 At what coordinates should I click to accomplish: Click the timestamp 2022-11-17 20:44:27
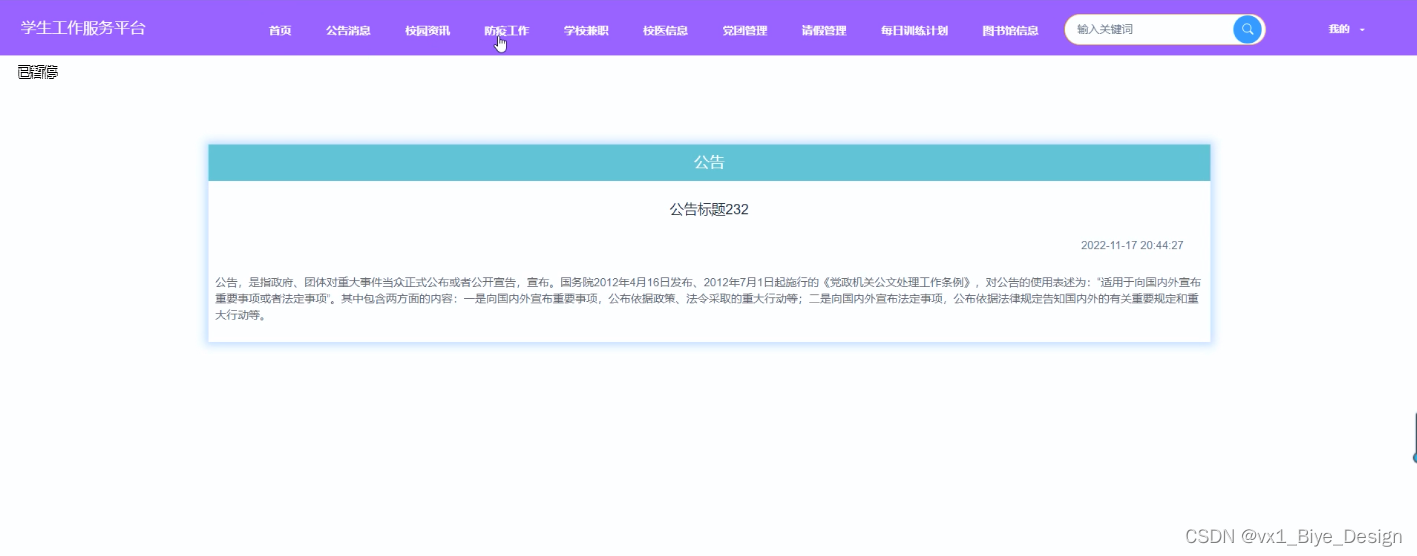pos(1132,245)
